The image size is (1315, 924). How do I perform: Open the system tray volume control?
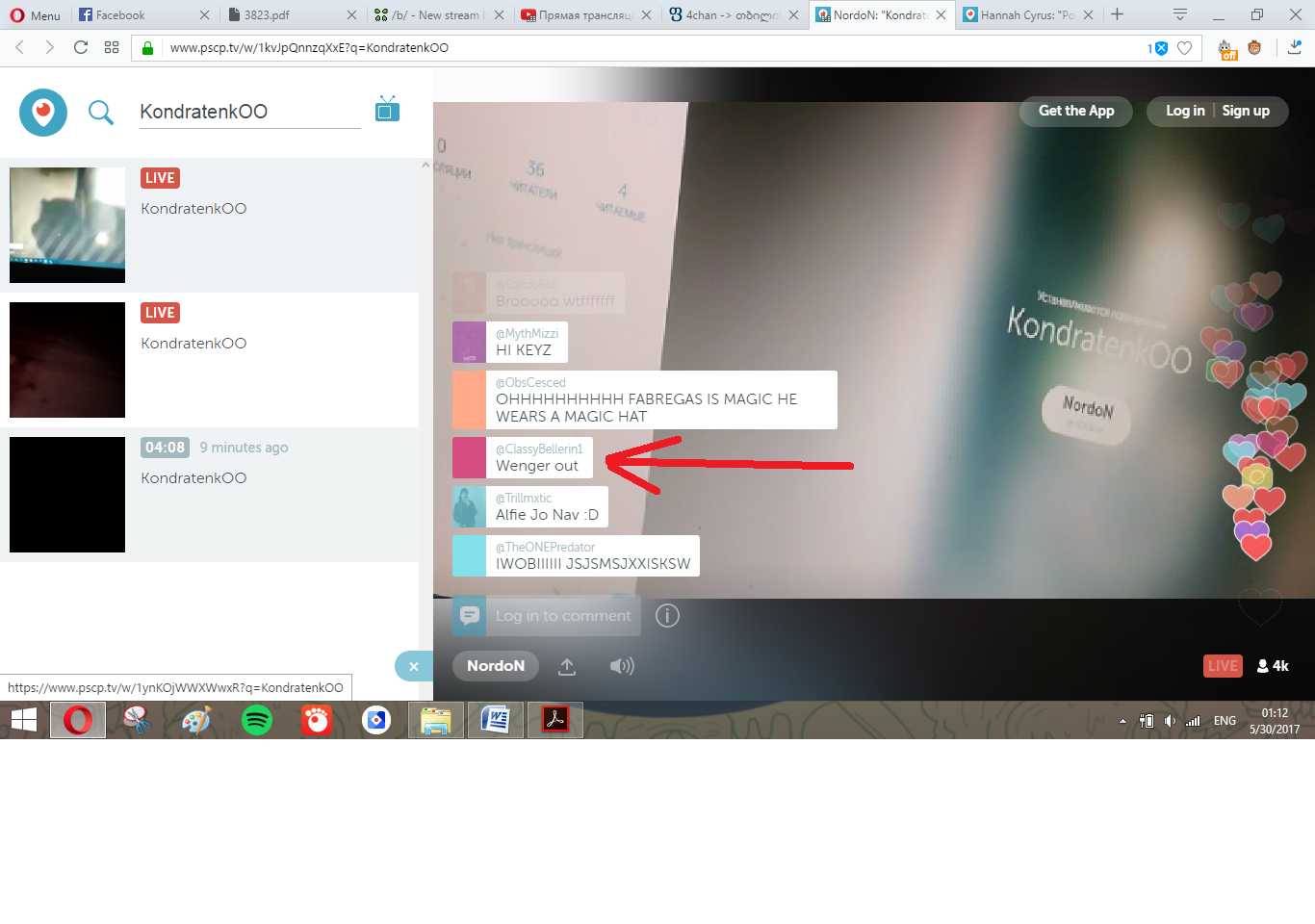1170,721
